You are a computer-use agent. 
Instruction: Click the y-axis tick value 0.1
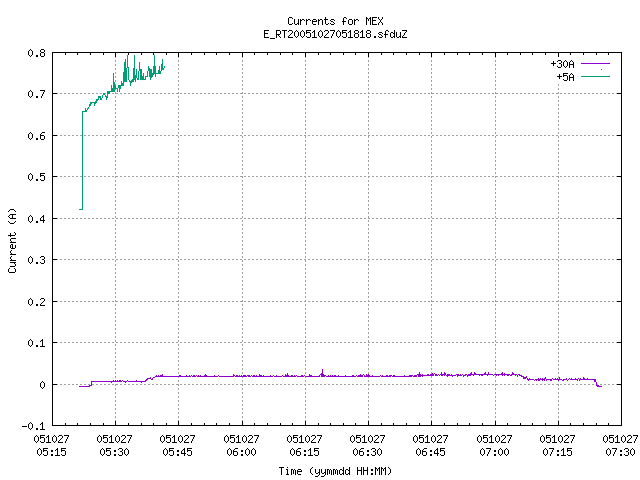coord(36,343)
